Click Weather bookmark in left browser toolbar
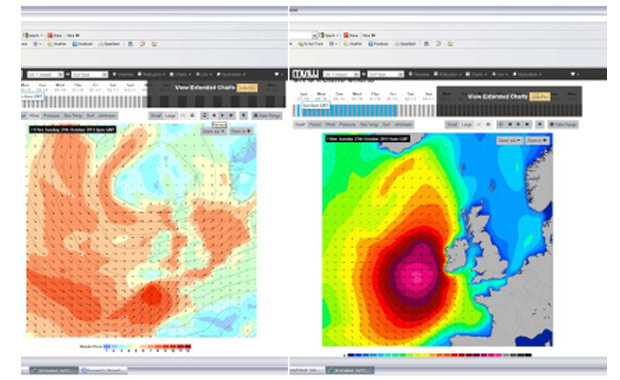The image size is (620, 380). point(57,44)
